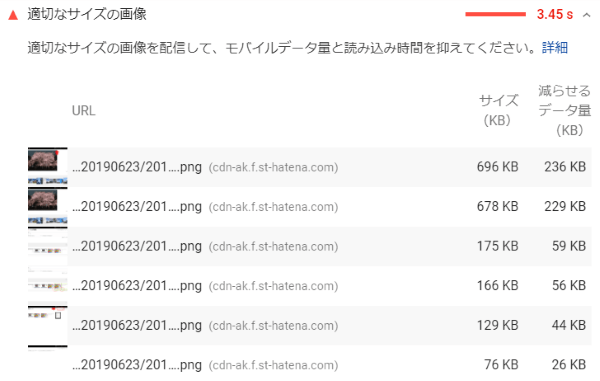Click the 44 KB savings value
This screenshot has width=600, height=381.
[569, 325]
